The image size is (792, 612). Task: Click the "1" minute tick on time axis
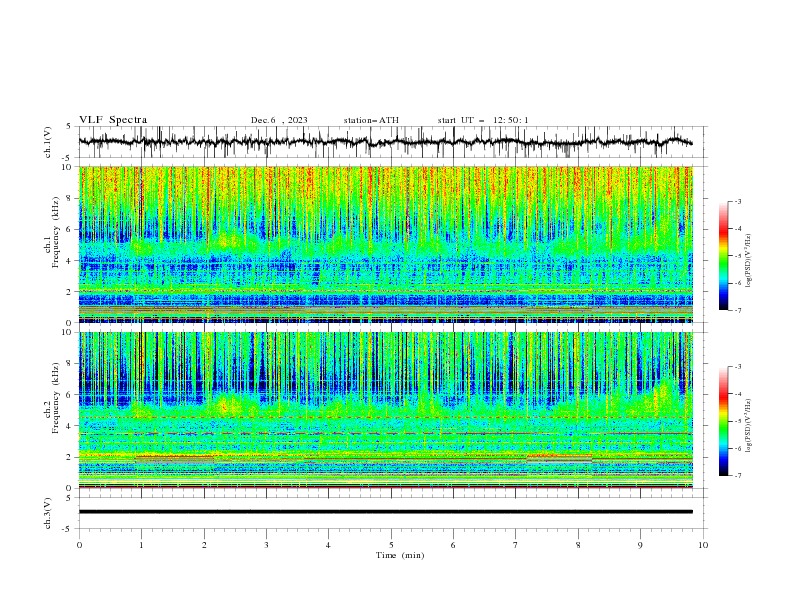(x=141, y=545)
